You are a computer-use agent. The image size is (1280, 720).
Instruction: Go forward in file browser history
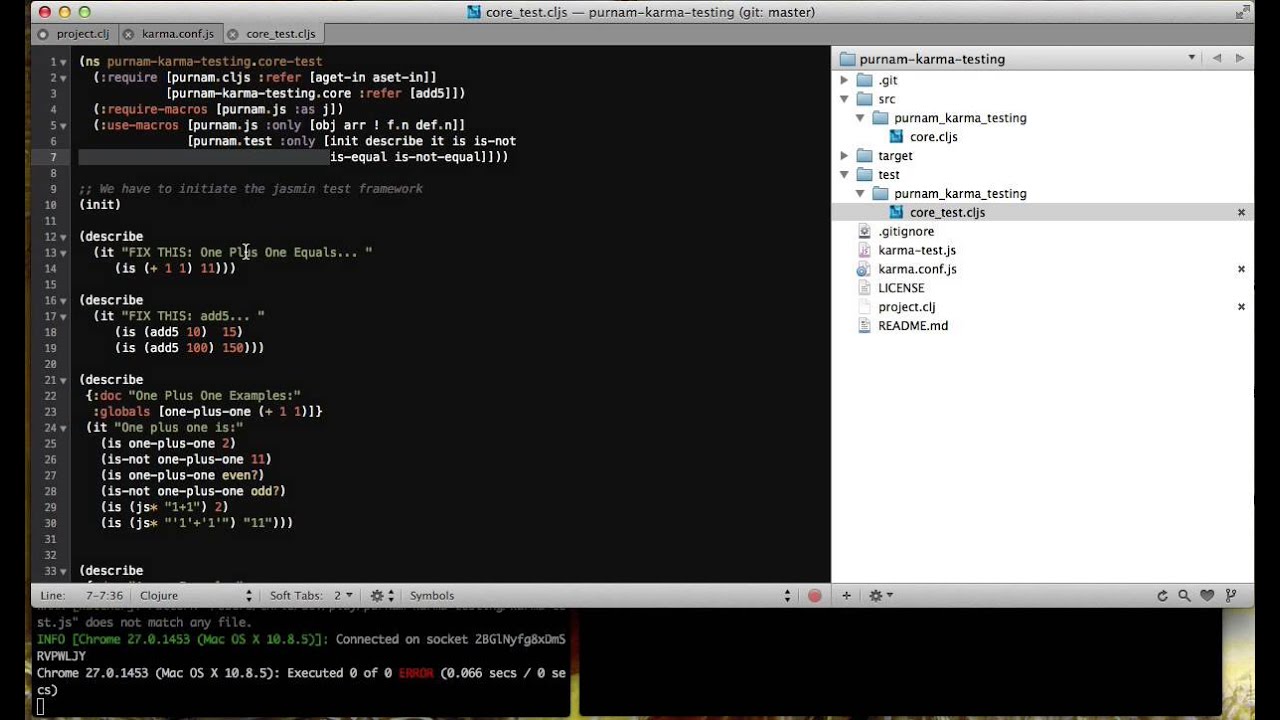[x=1240, y=58]
